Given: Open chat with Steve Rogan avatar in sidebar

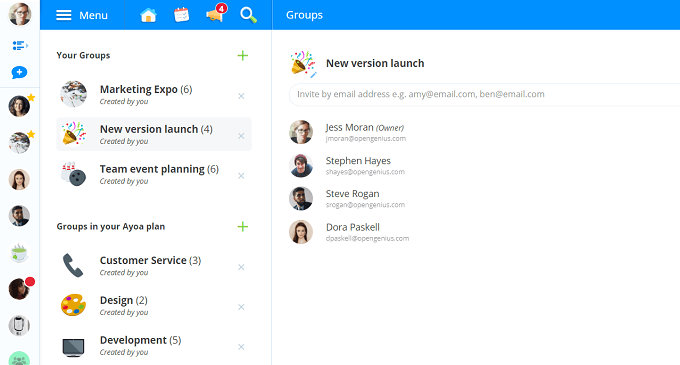Looking at the screenshot, I should (x=20, y=216).
